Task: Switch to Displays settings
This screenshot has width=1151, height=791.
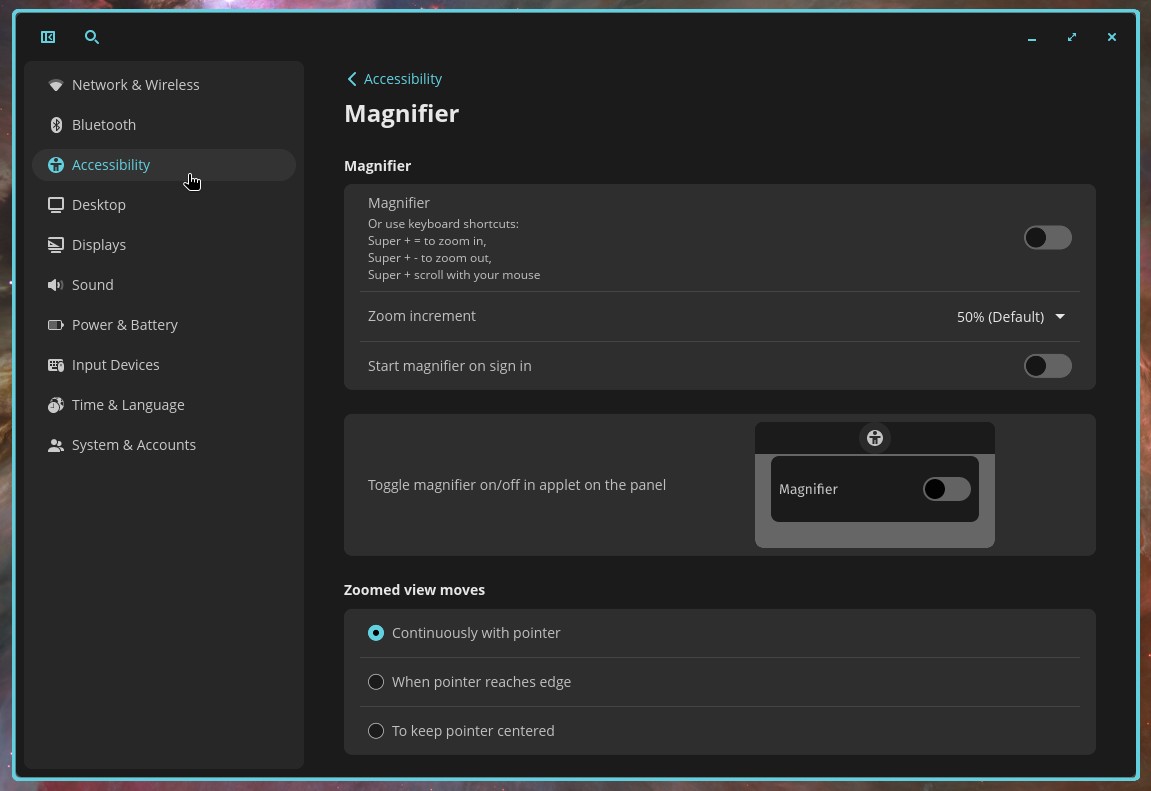Action: click(164, 245)
